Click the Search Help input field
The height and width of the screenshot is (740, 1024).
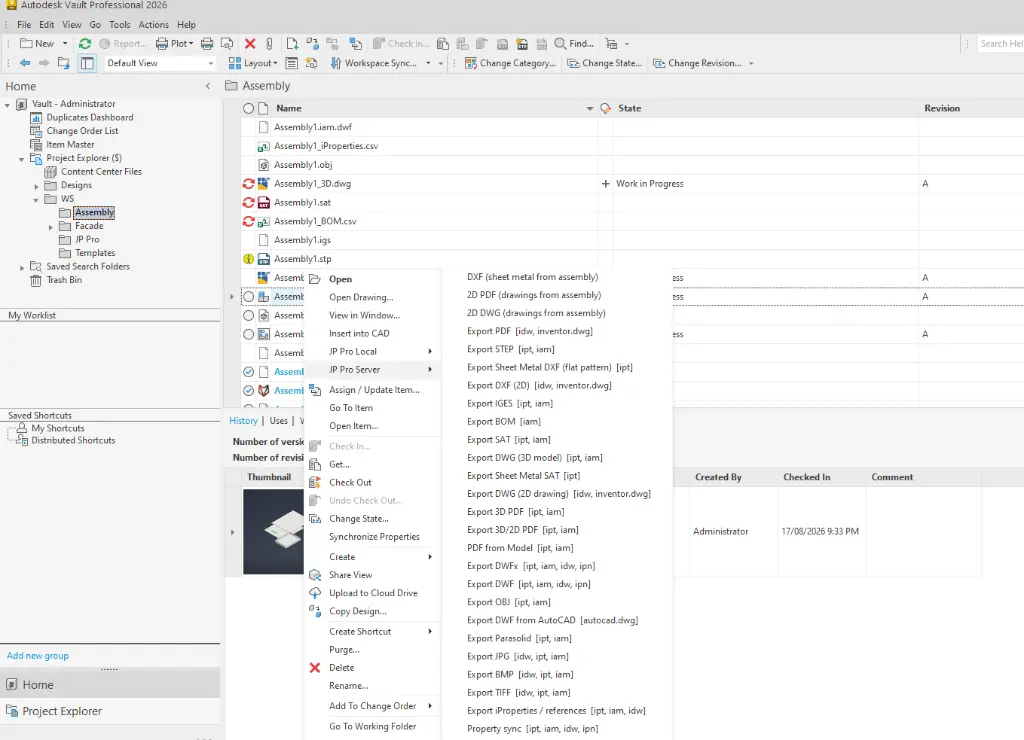pyautogui.click(x=1000, y=44)
